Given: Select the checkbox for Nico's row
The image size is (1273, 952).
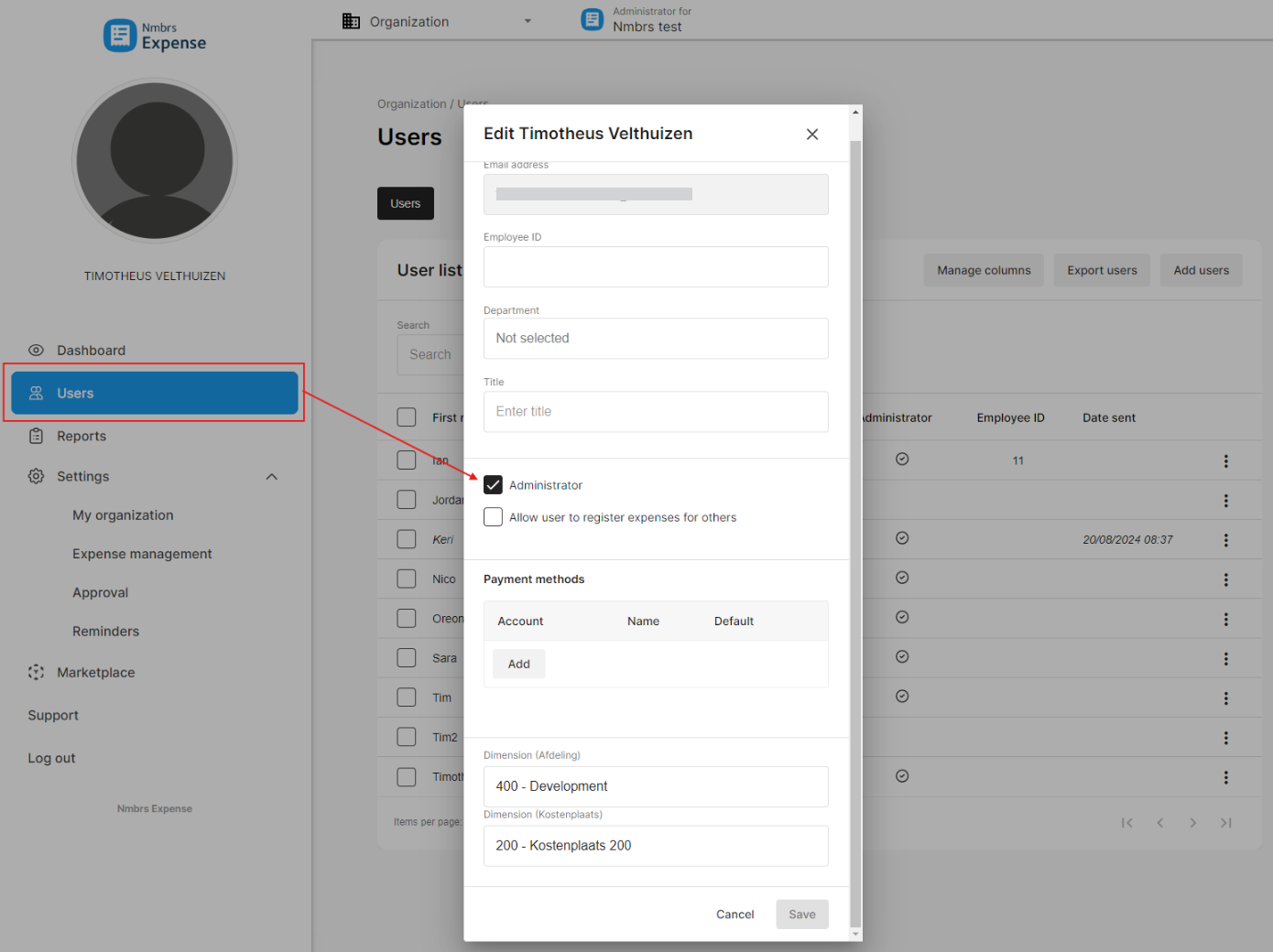Looking at the screenshot, I should pyautogui.click(x=407, y=579).
